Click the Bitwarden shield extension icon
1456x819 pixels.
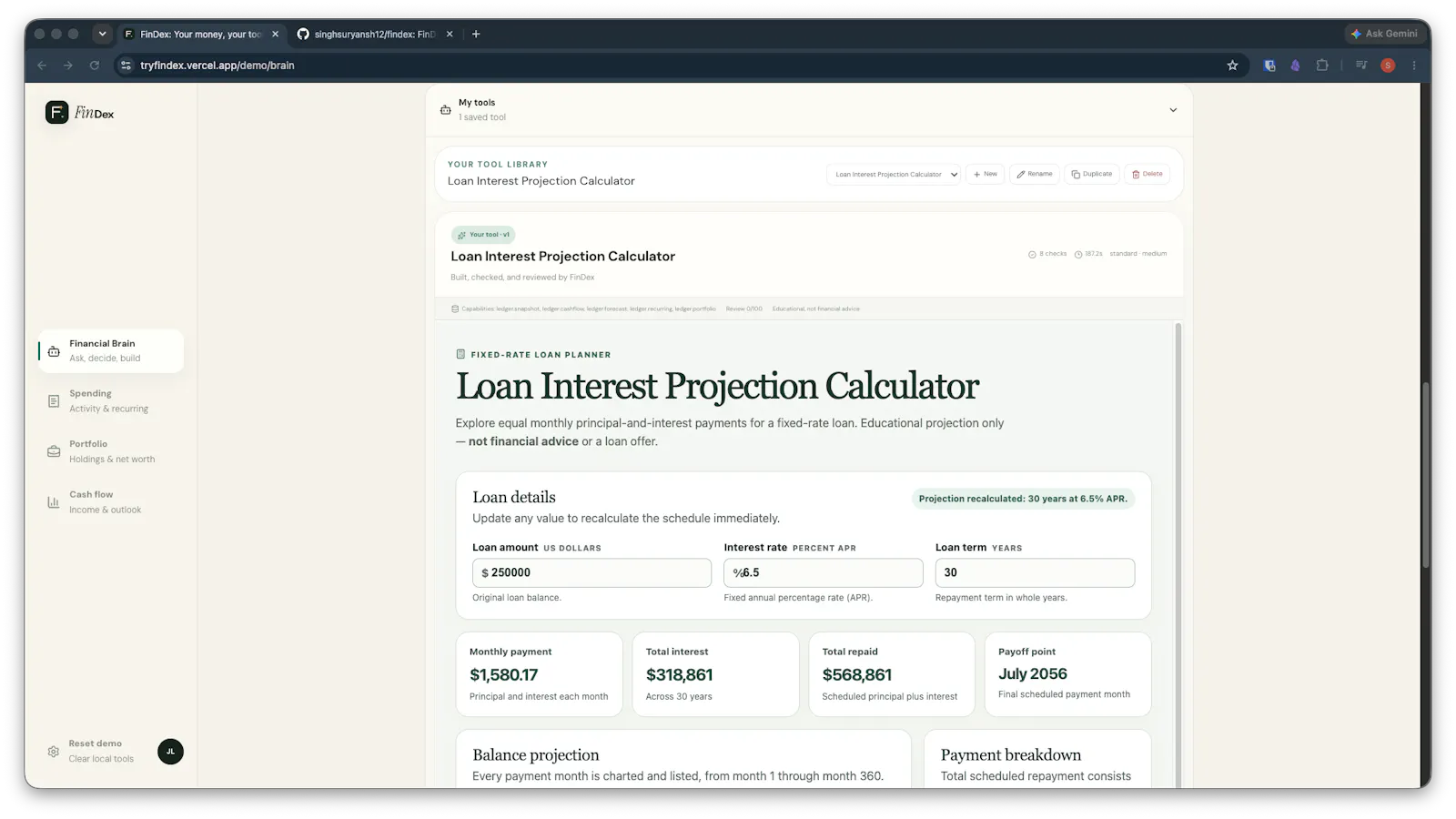[1269, 66]
